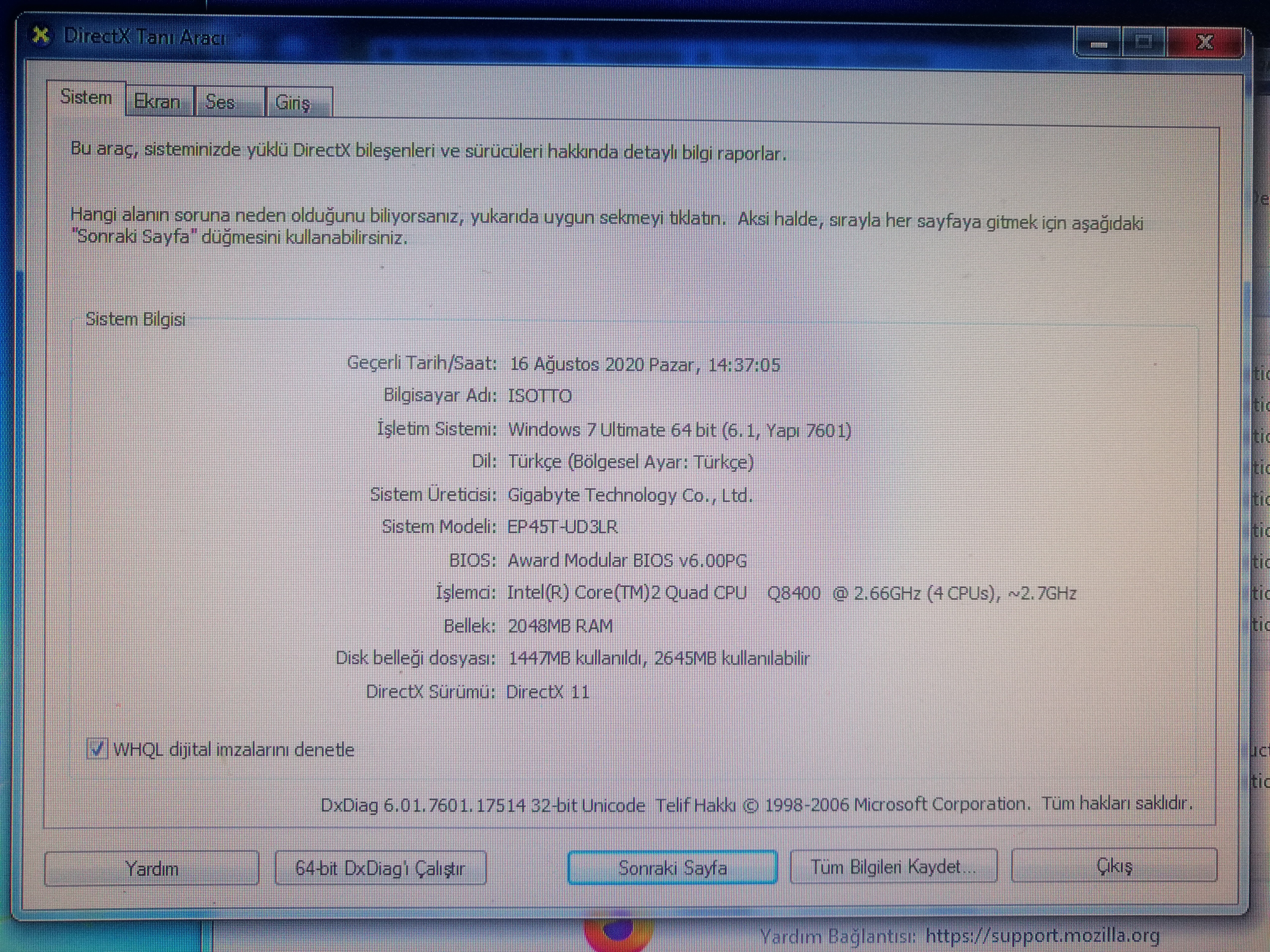Select language value Türkçe (Bölgesel Ayar: Türkçe)
Viewport: 1270px width, 952px height.
click(x=631, y=462)
